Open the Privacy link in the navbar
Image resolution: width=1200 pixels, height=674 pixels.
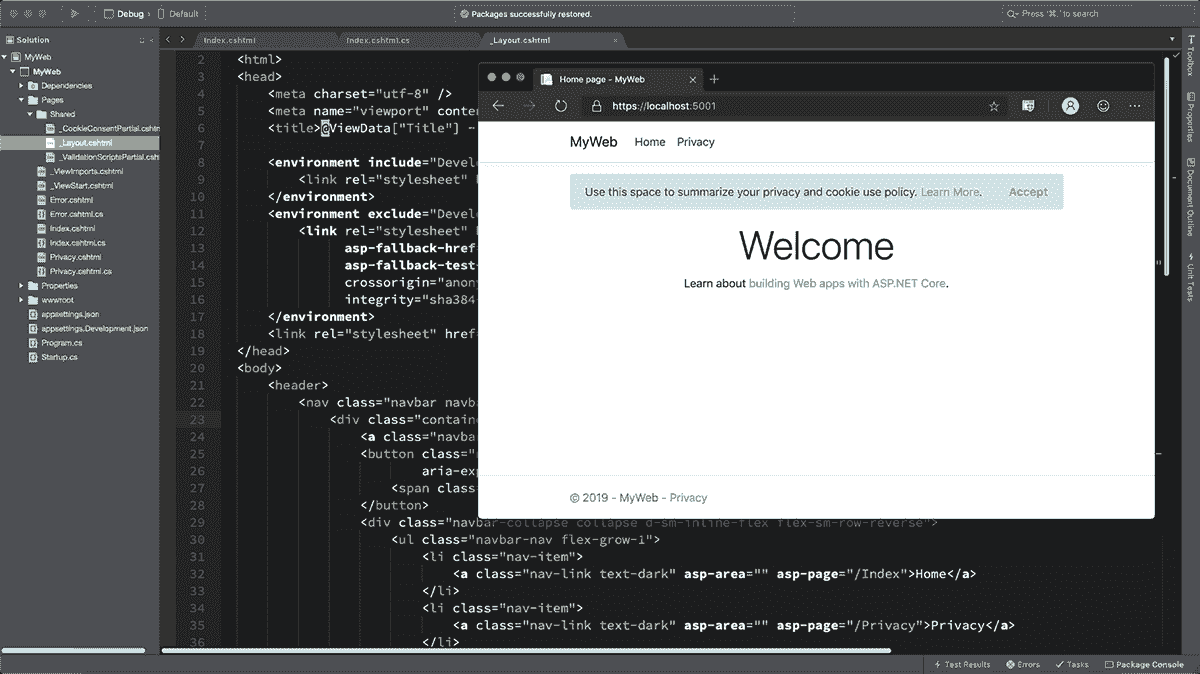pyautogui.click(x=695, y=141)
